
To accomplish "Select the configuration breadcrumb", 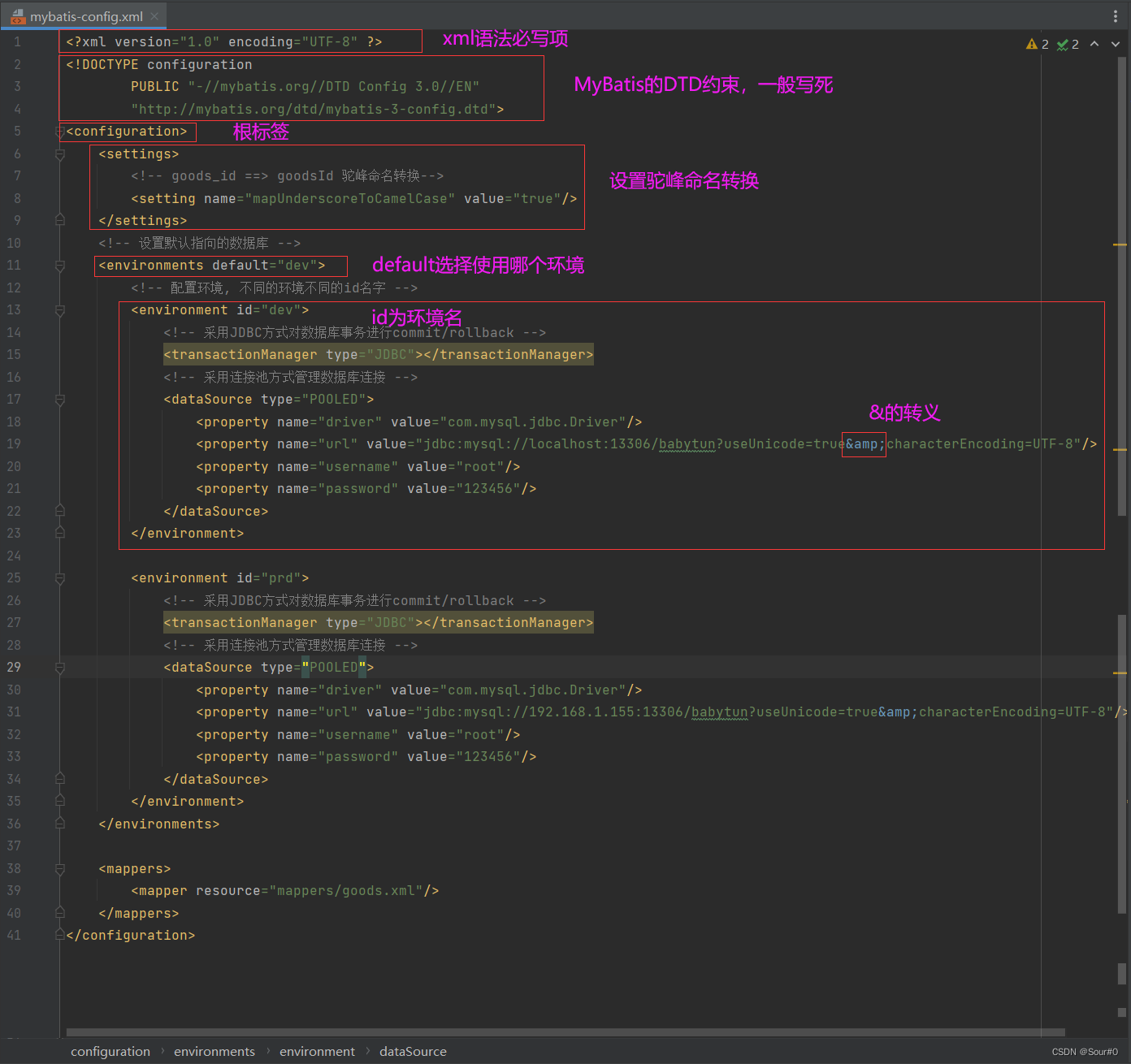I will pyautogui.click(x=110, y=1051).
